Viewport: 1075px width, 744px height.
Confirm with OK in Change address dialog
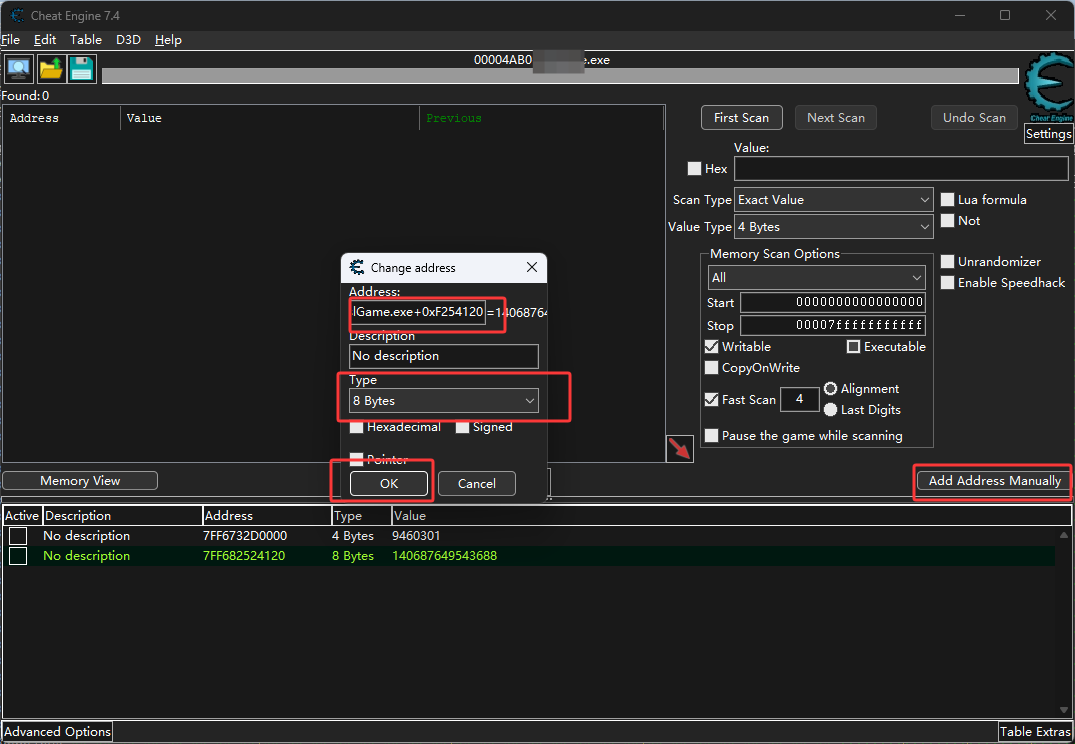pyautogui.click(x=389, y=483)
